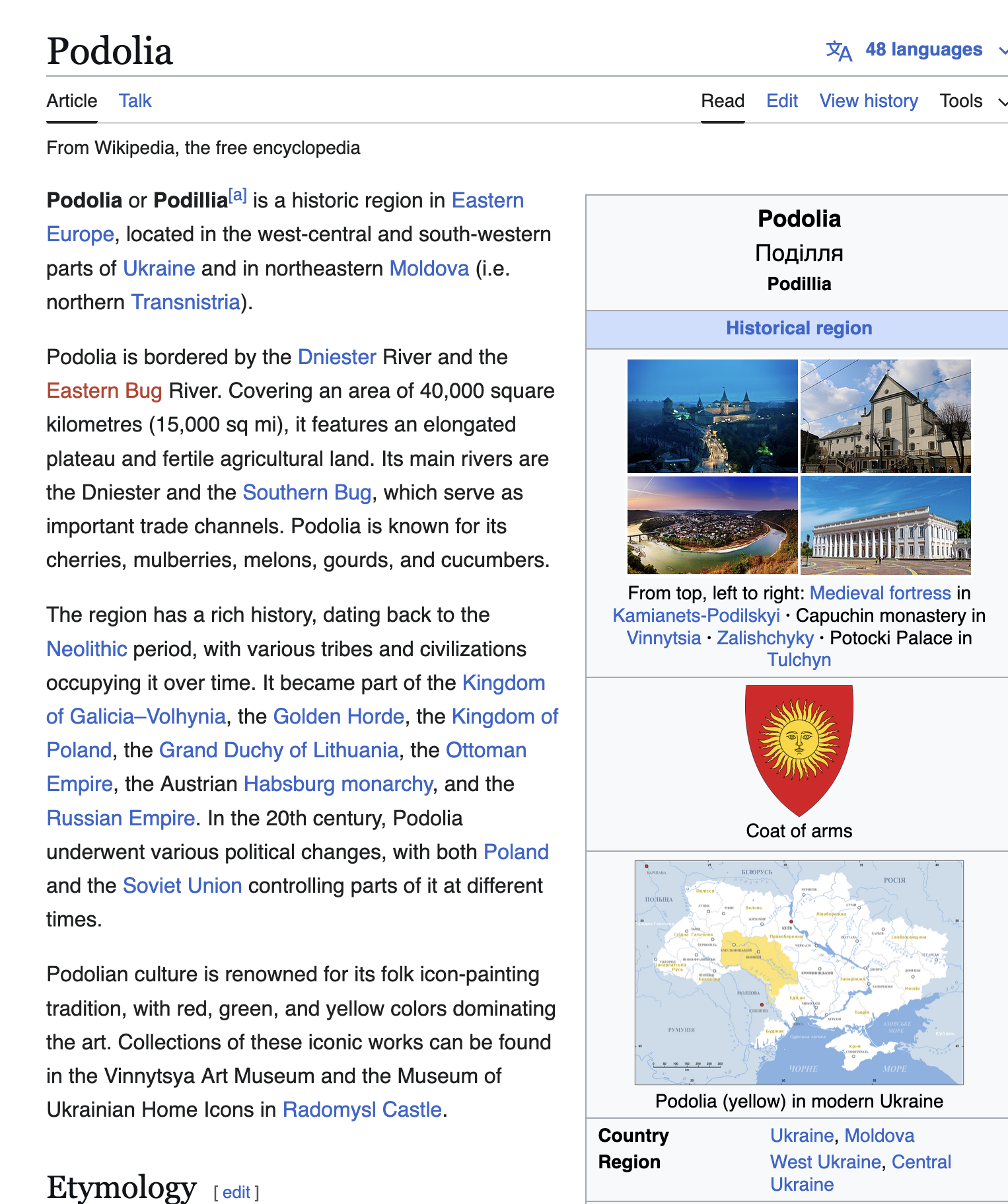Open the Potocki Palace photo
This screenshot has height=1204, width=1008.
pyautogui.click(x=885, y=525)
